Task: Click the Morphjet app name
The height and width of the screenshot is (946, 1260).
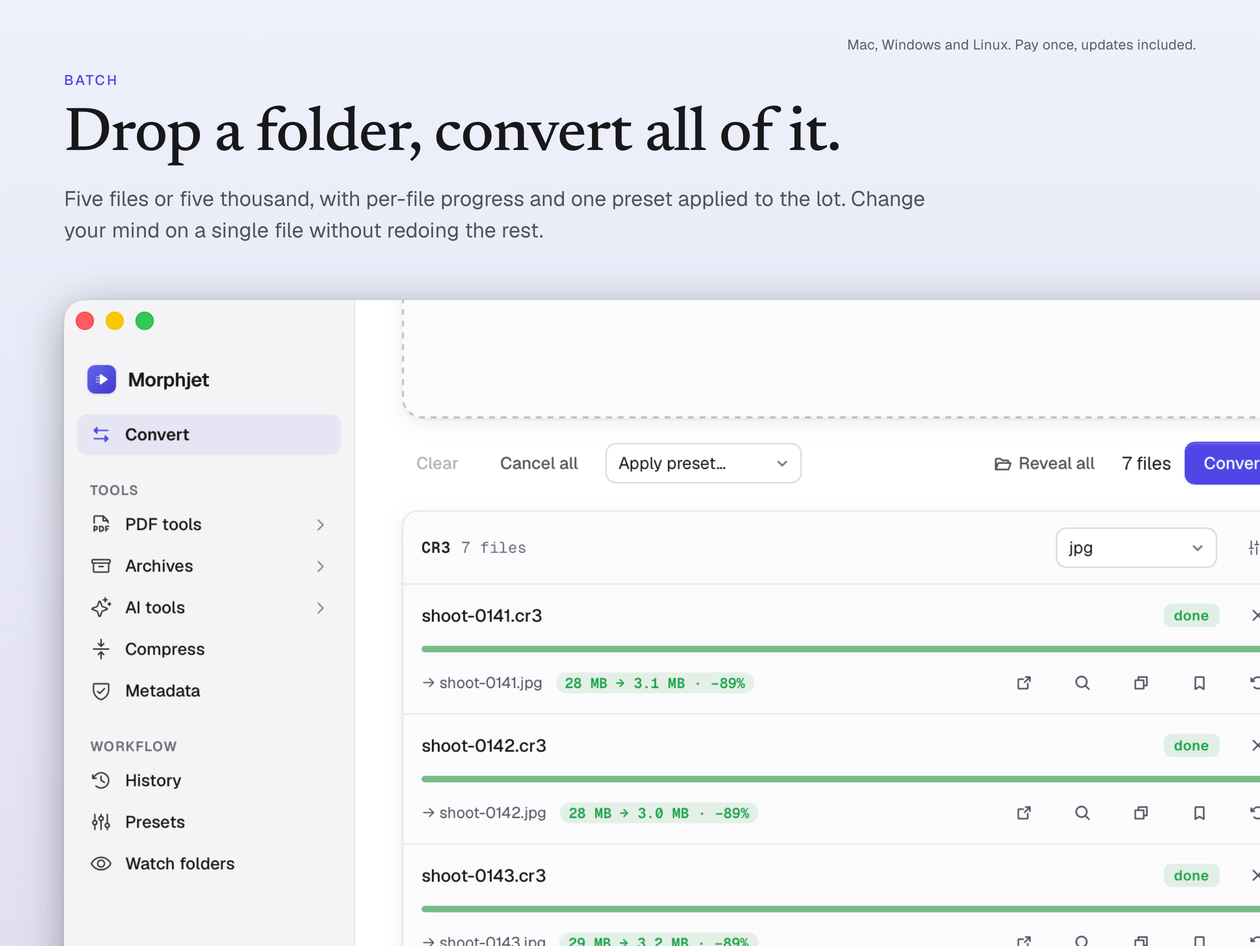Action: pyautogui.click(x=169, y=380)
